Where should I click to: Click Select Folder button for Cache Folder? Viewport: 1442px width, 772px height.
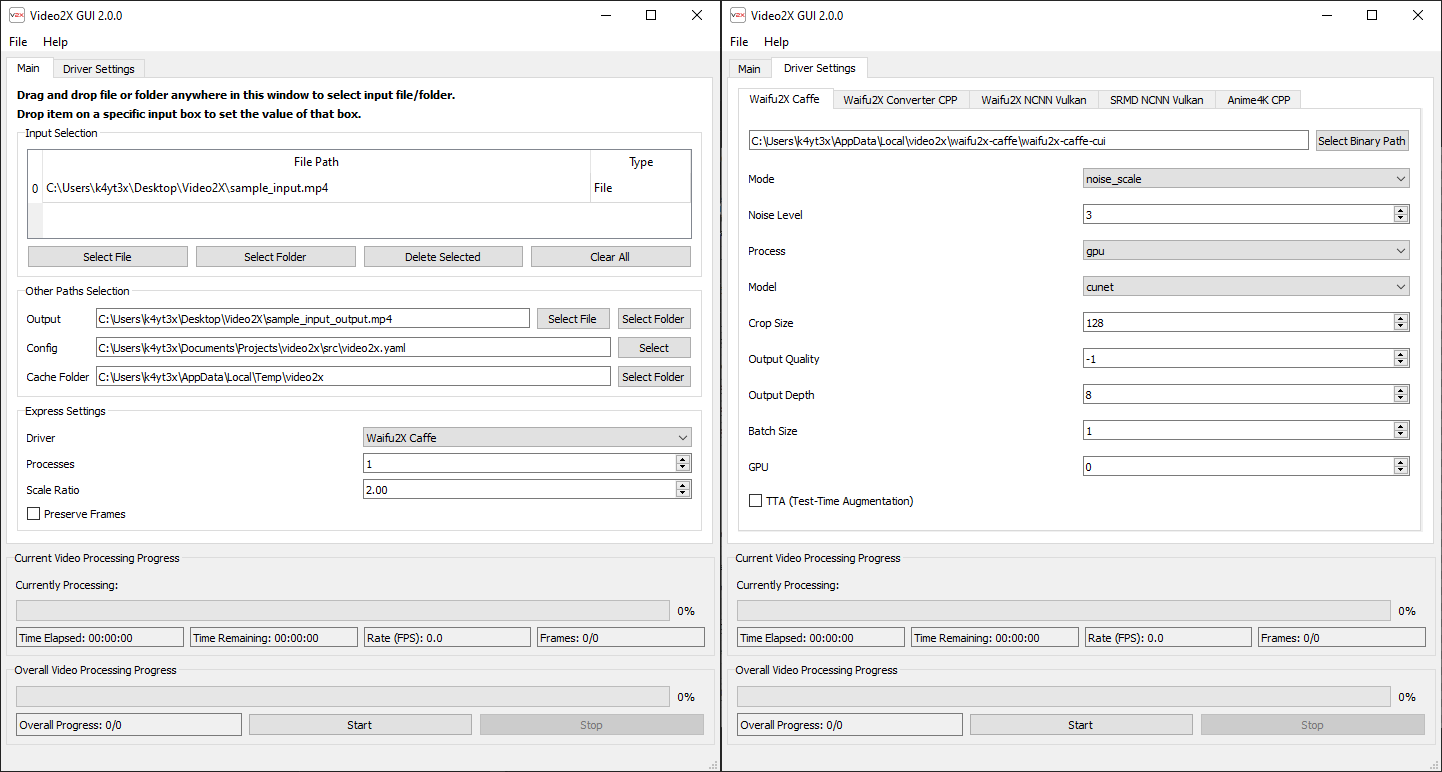click(654, 377)
